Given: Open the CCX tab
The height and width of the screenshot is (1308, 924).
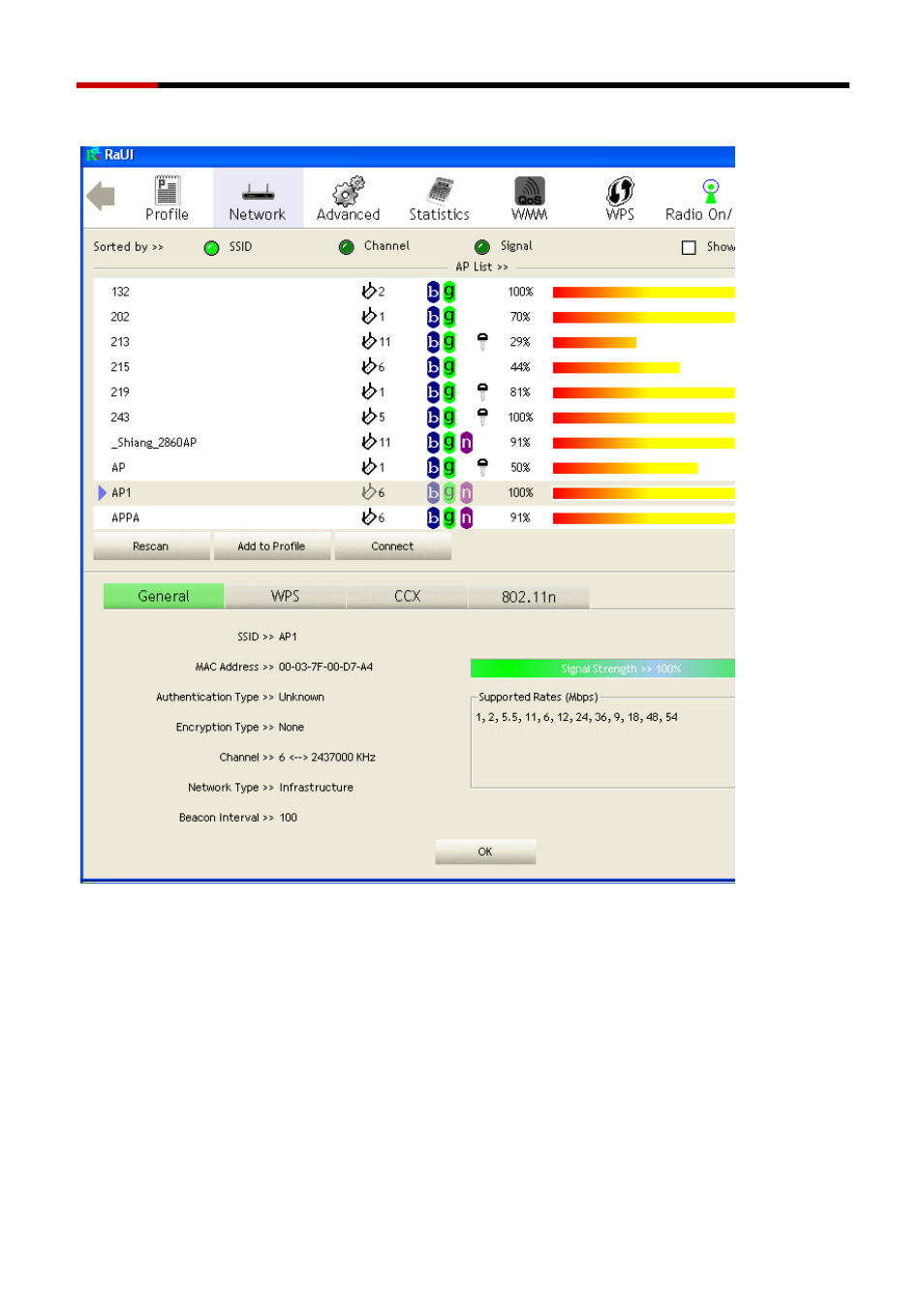Looking at the screenshot, I should coord(407,596).
